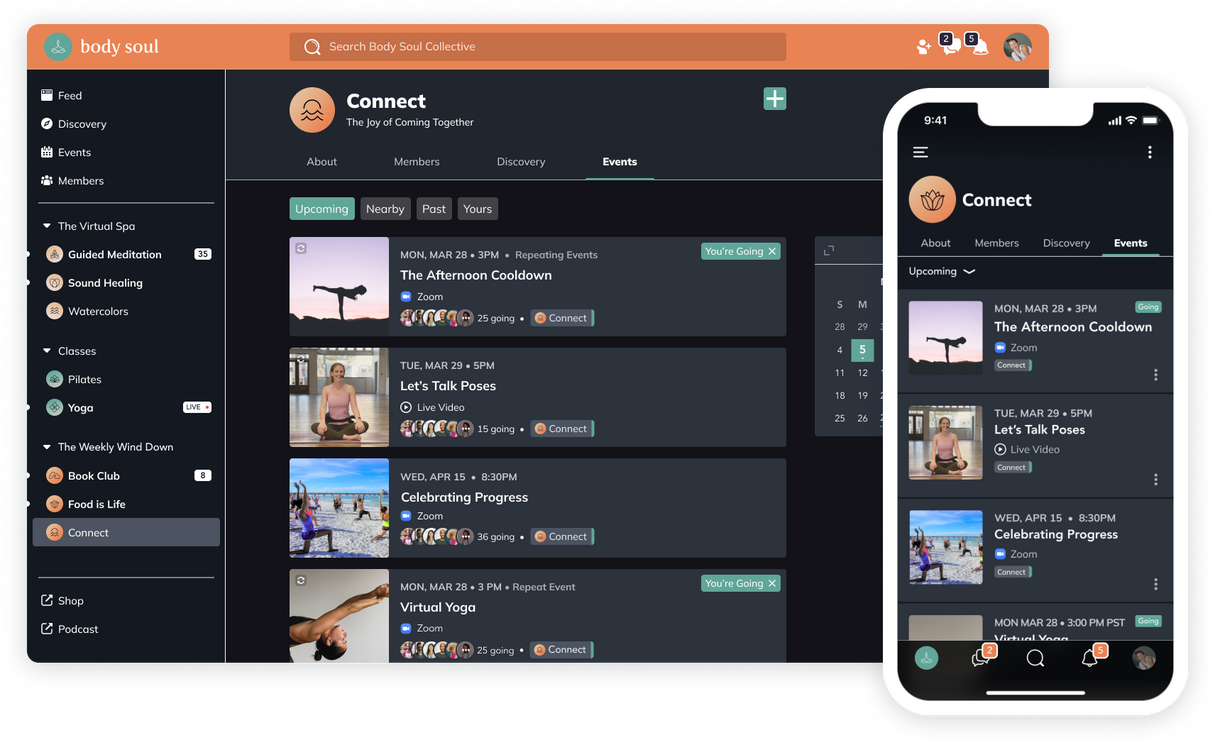Click the Search Body Soul Collective field
The height and width of the screenshot is (745, 1215).
538,47
